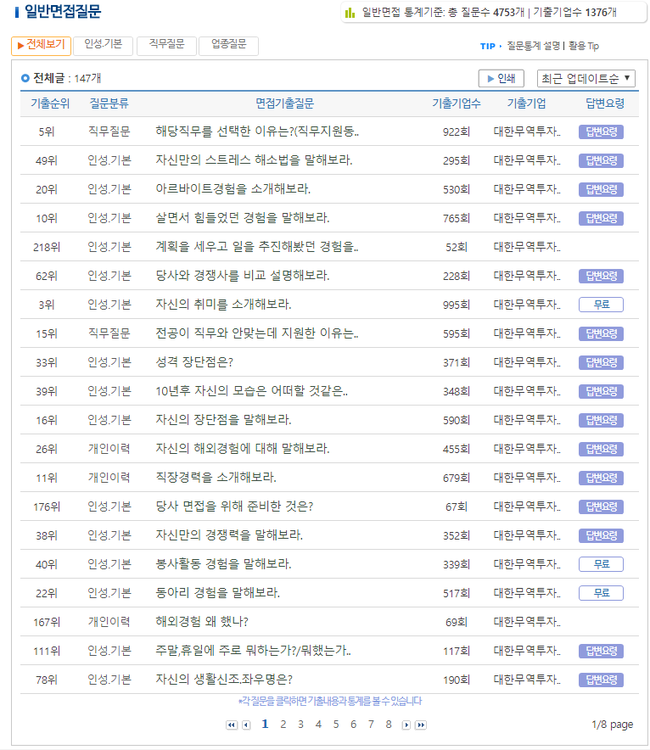Click 답변요령 for 생활신조,좌우명 question

click(601, 680)
